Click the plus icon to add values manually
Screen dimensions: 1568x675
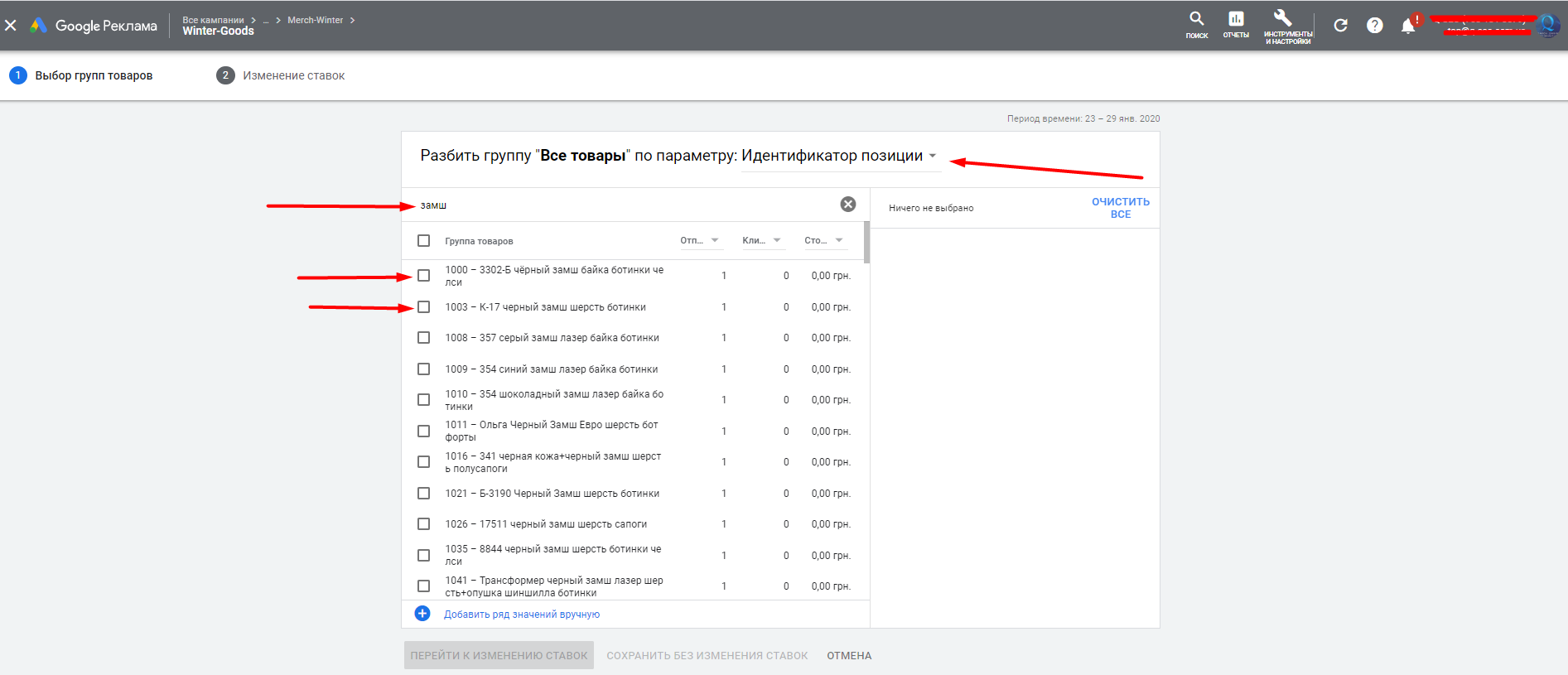pos(422,614)
